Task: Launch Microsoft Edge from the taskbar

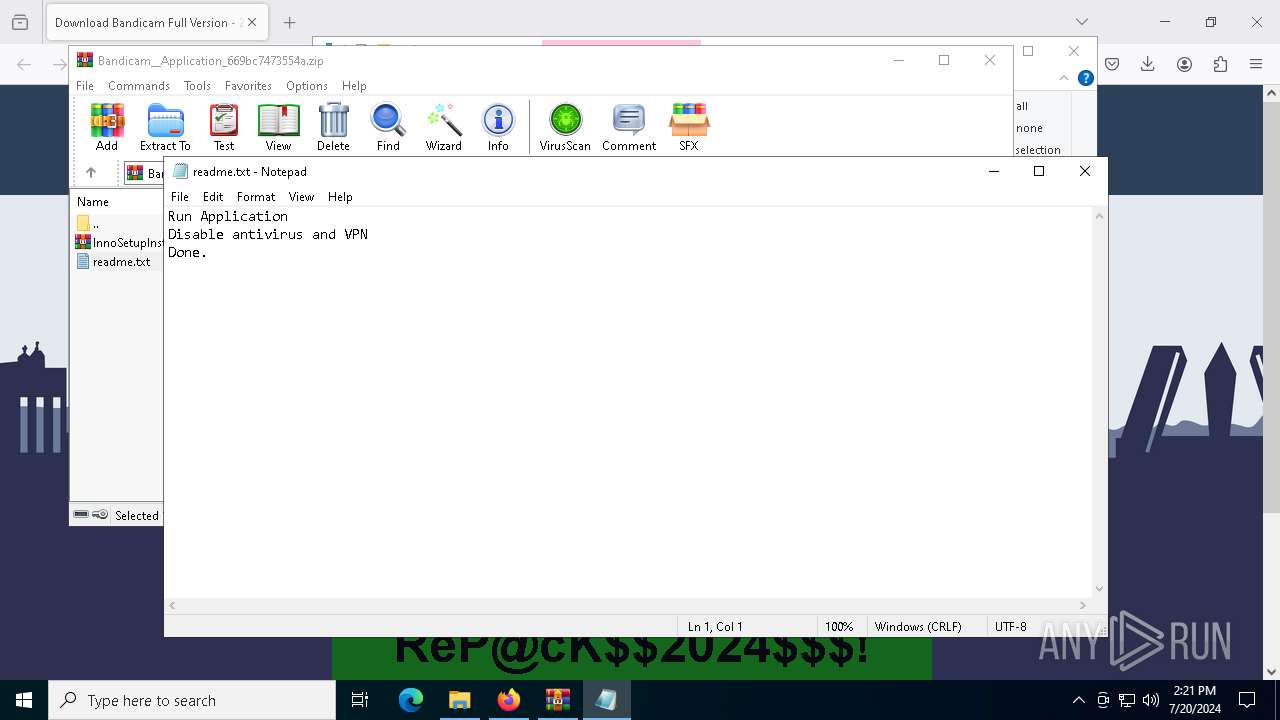Action: (411, 700)
